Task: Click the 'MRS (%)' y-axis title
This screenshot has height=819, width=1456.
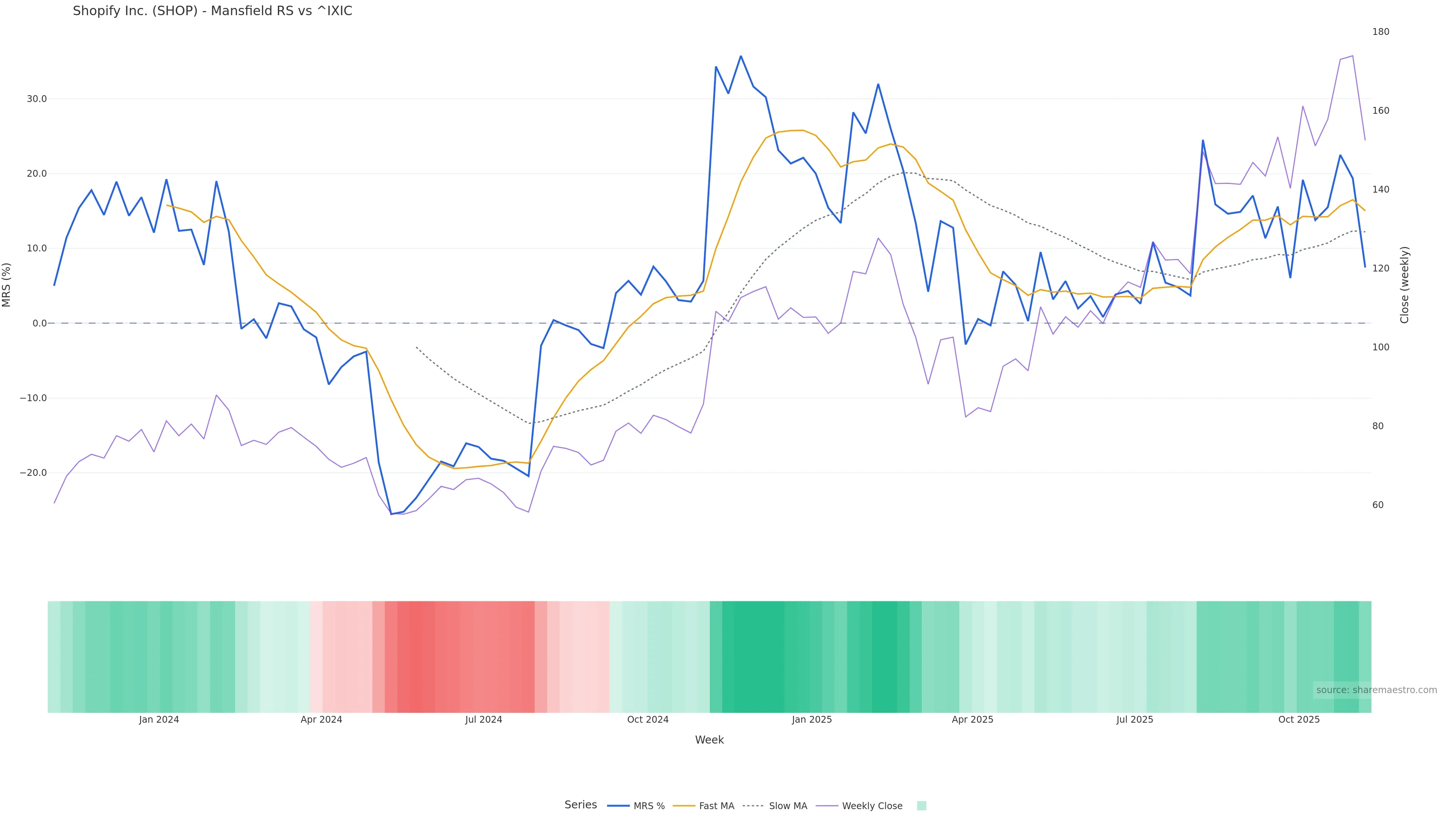Action: pos(7,285)
